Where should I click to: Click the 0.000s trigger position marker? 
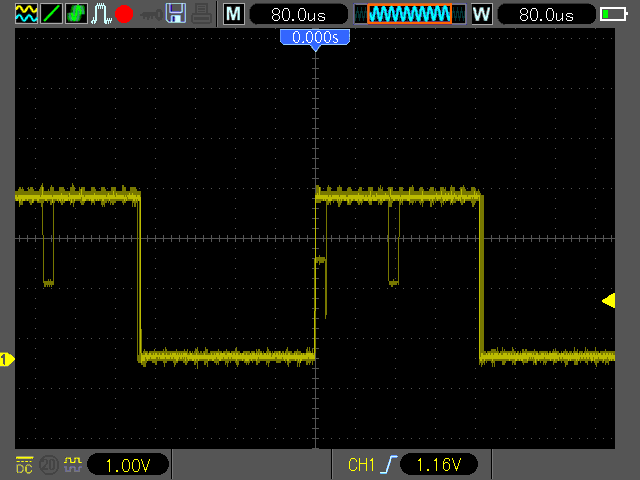tap(315, 39)
